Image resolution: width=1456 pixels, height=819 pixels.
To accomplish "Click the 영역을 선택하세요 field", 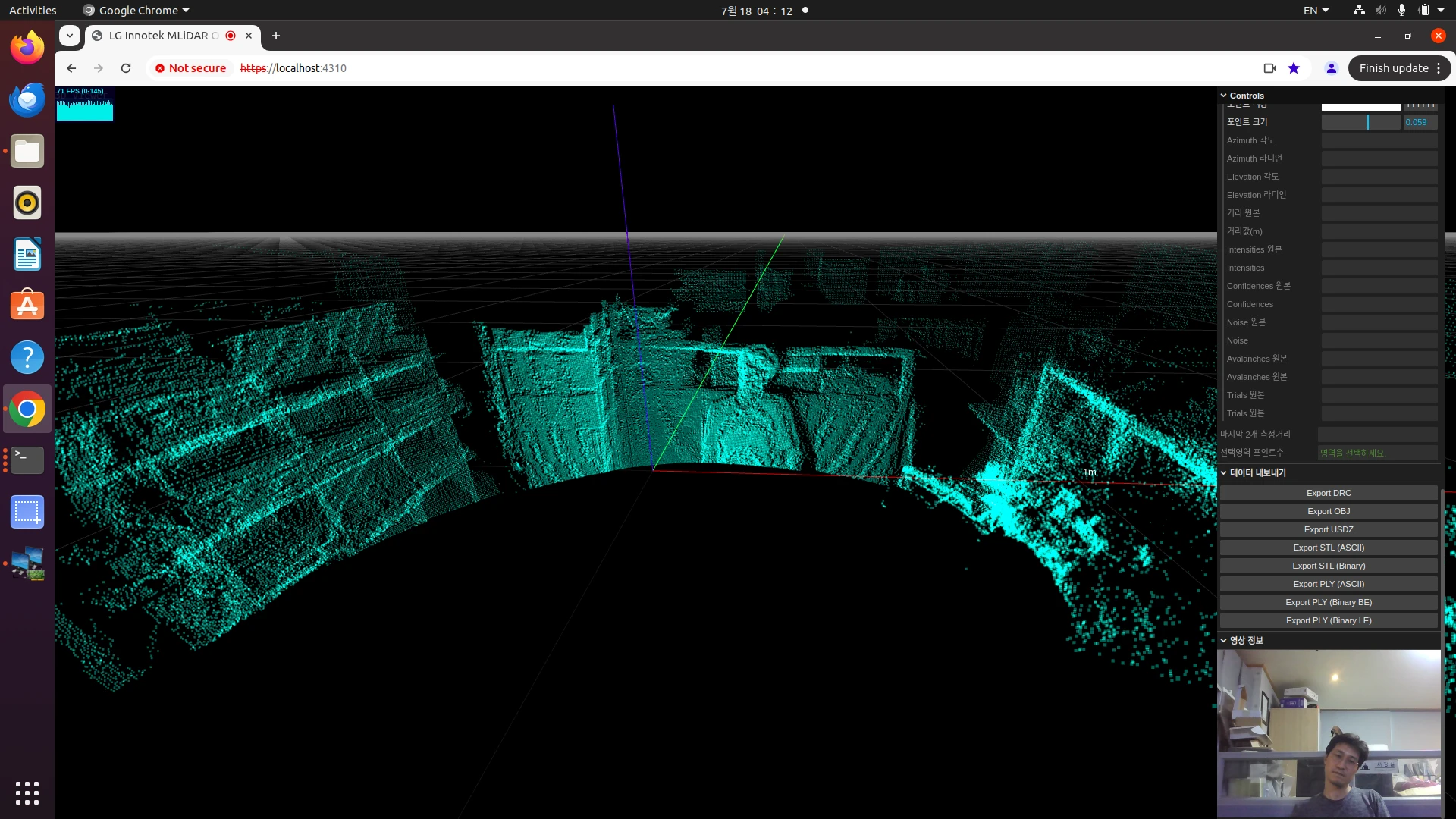I will [1377, 453].
